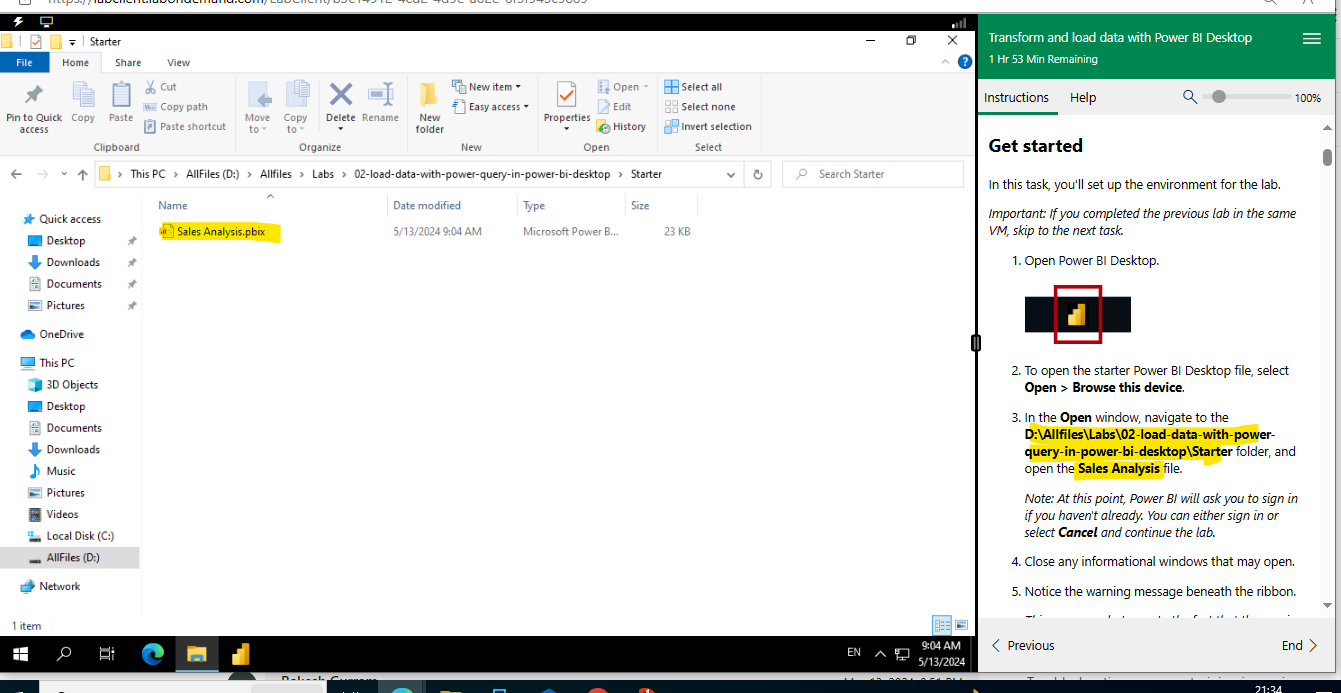
Task: Open the quick access toolbar customize dropdown
Action: (72, 42)
